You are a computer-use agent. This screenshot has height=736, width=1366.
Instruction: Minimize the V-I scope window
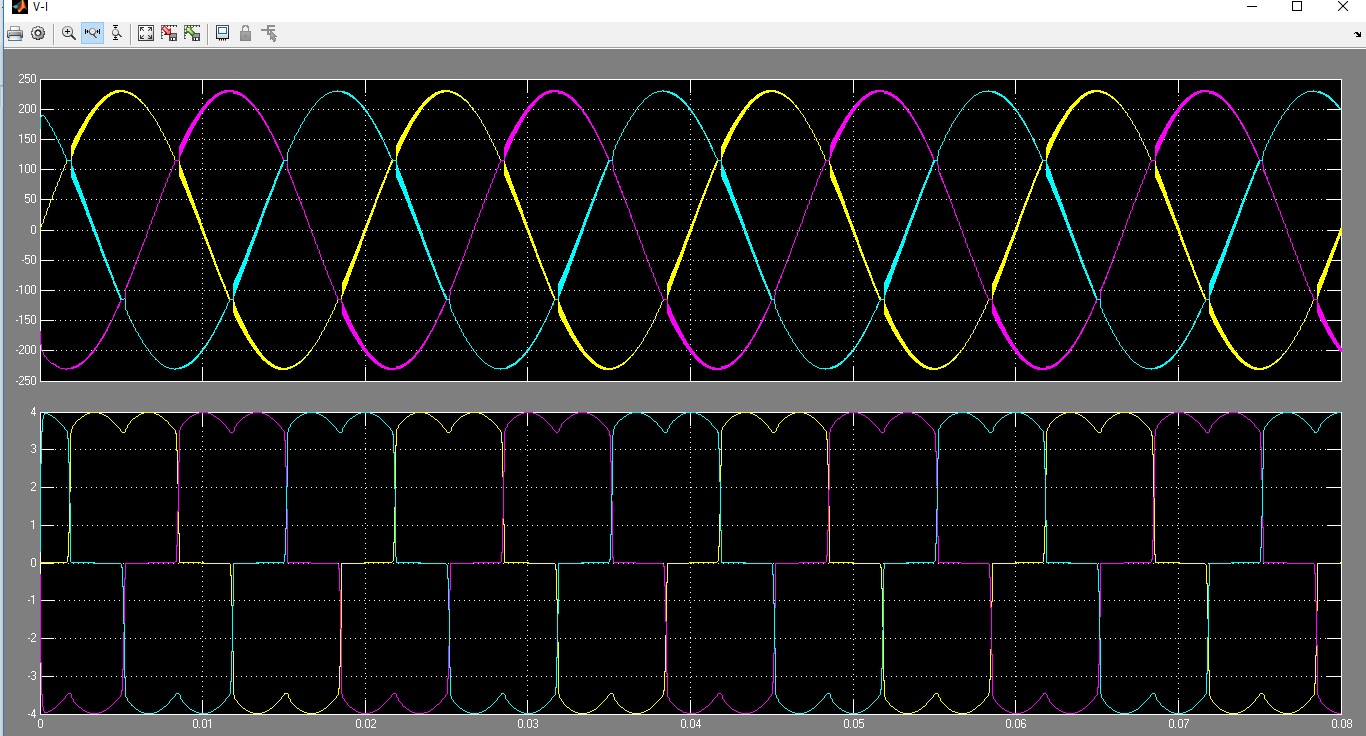(x=1252, y=7)
